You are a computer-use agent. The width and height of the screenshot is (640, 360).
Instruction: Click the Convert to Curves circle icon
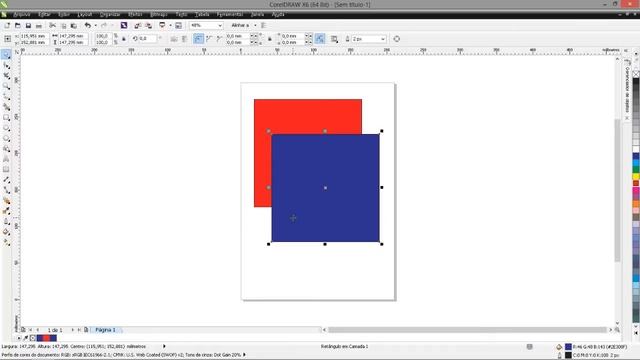click(x=396, y=39)
